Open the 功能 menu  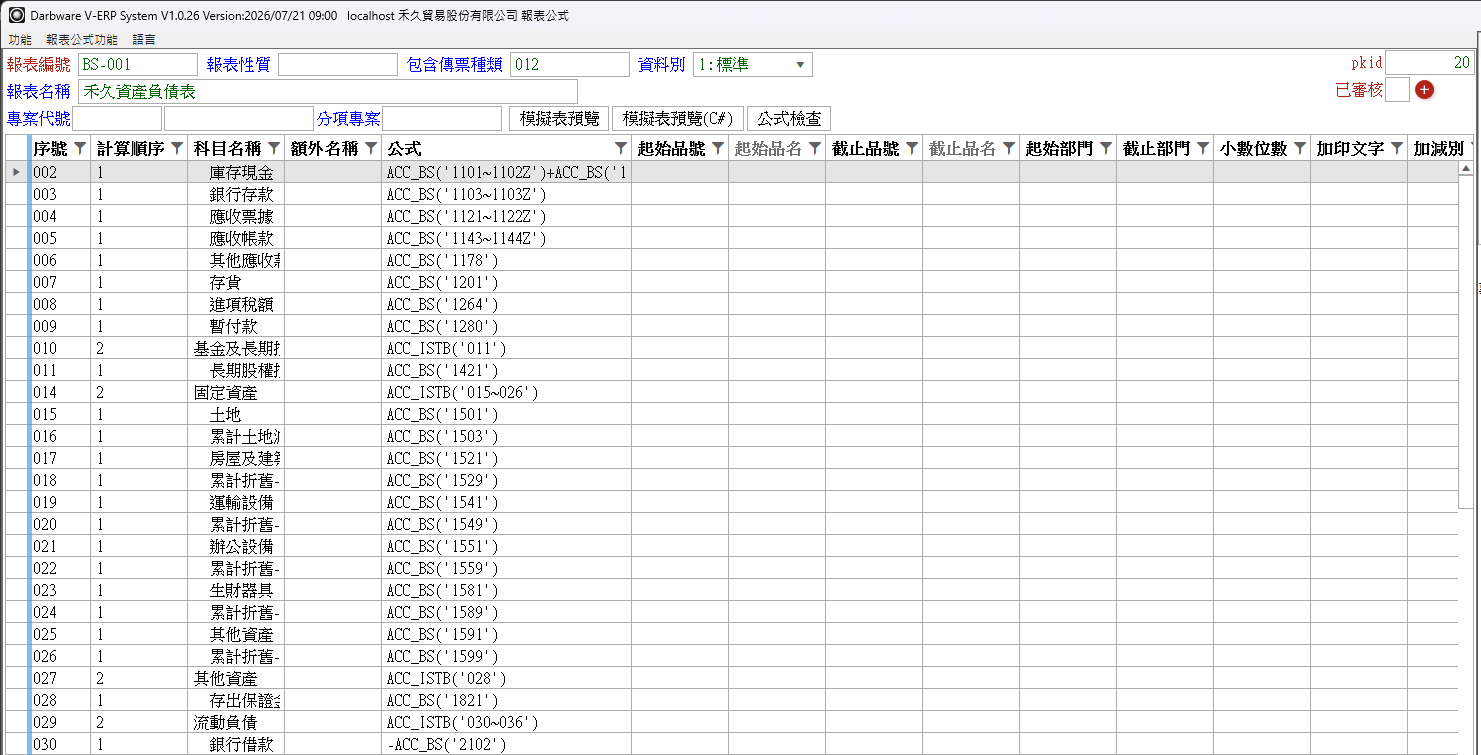(x=20, y=40)
